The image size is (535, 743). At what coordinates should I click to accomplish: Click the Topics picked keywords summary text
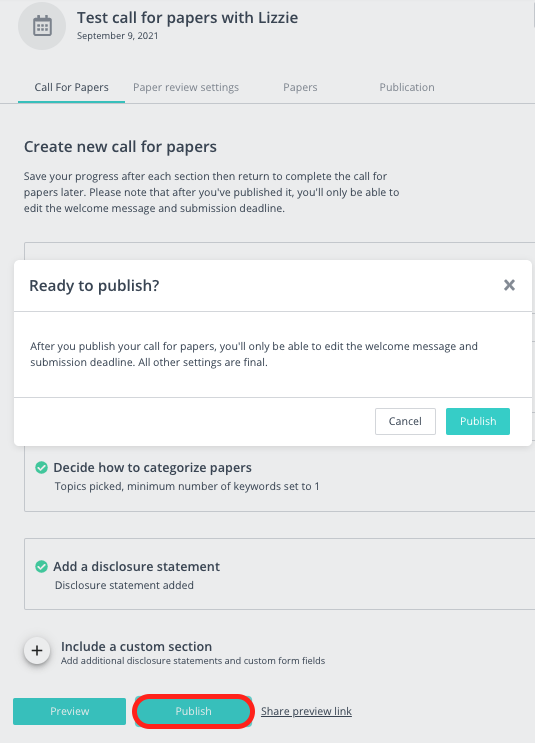pyautogui.click(x=187, y=486)
